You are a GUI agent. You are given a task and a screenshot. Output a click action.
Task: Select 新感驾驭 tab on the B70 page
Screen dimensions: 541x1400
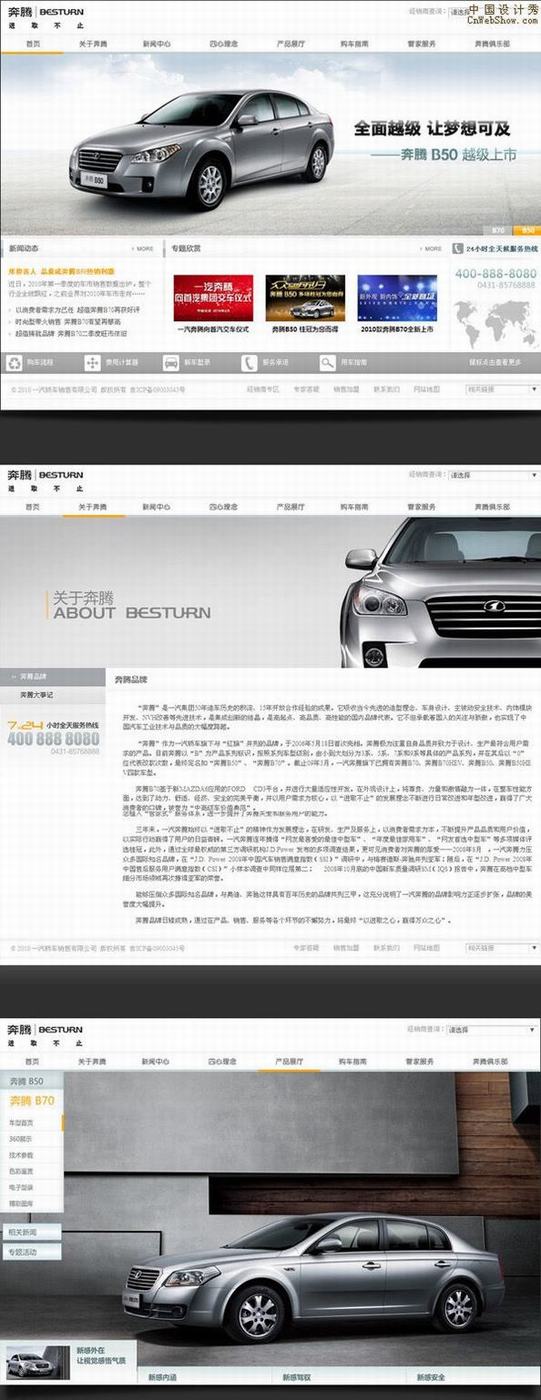point(298,1377)
